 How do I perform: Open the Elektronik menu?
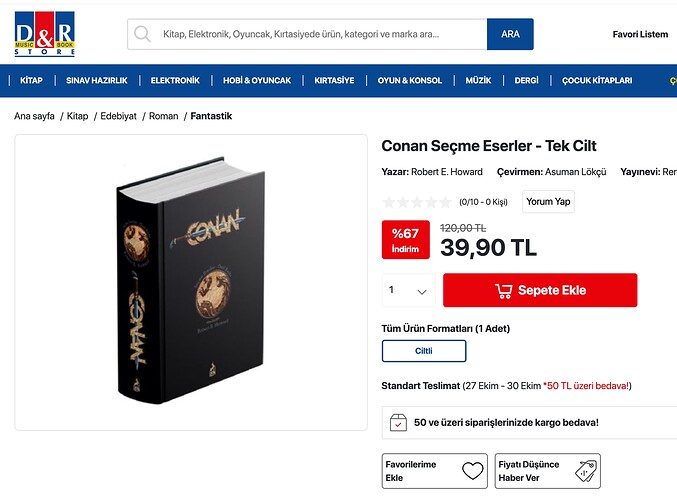[x=175, y=80]
